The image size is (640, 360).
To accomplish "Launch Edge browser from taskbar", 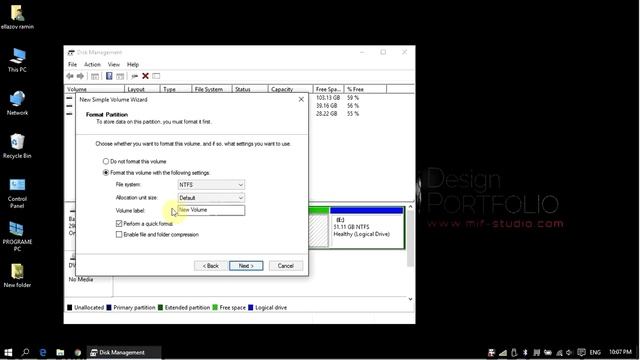I will (42, 352).
